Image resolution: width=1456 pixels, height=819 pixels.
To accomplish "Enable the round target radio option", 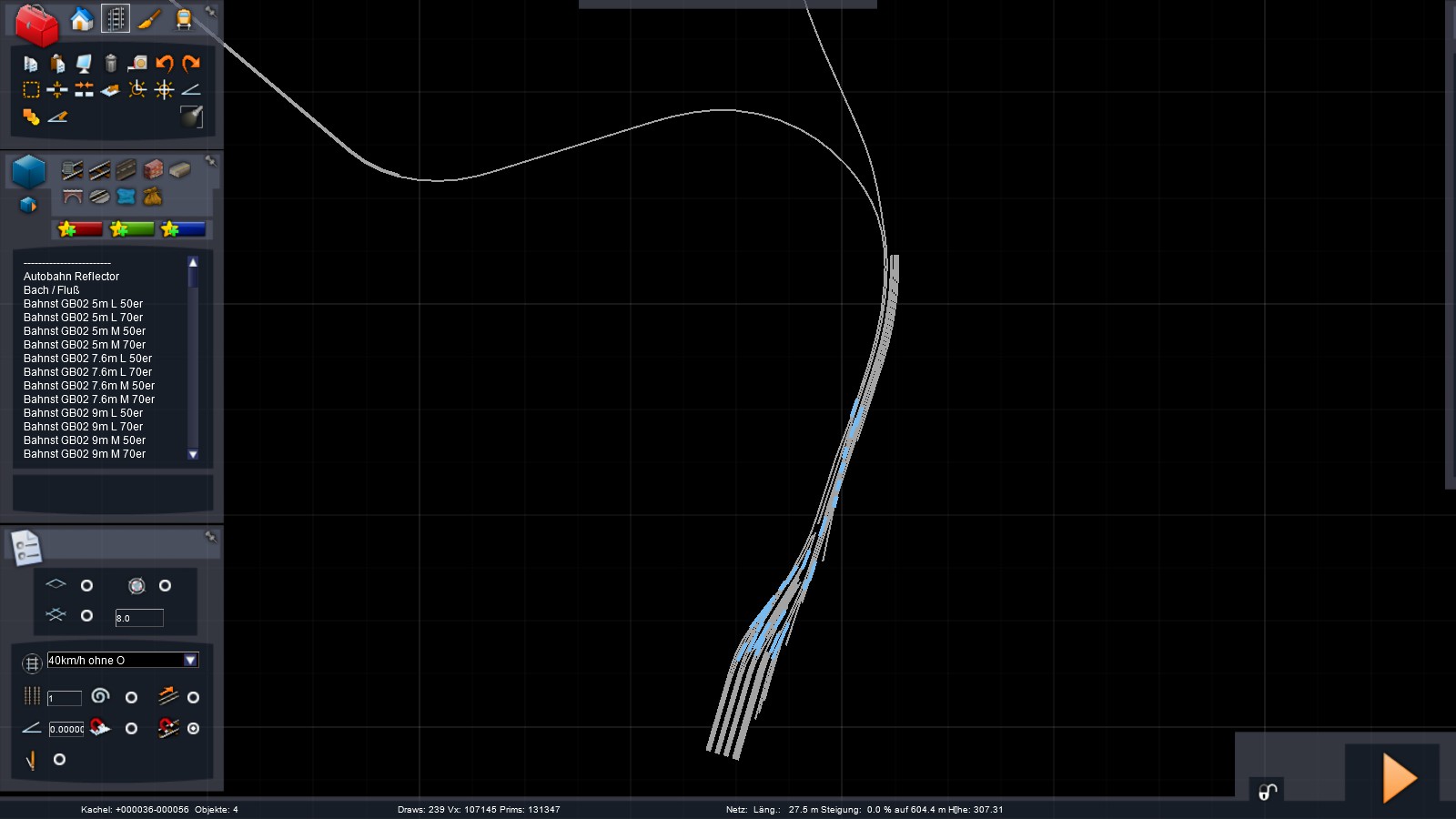I will [x=165, y=586].
